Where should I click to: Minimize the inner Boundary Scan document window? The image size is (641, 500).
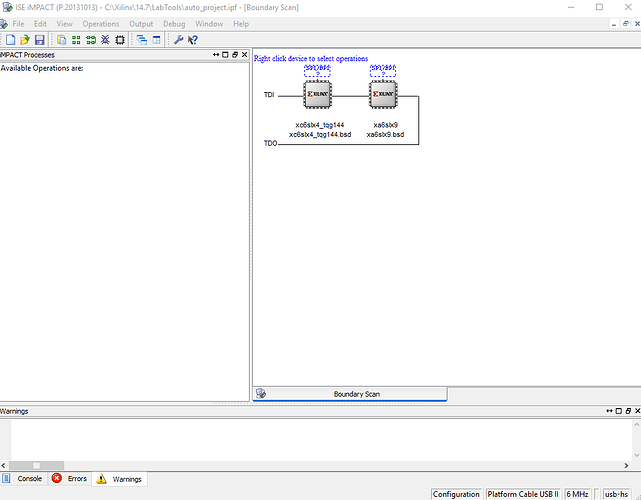point(614,24)
